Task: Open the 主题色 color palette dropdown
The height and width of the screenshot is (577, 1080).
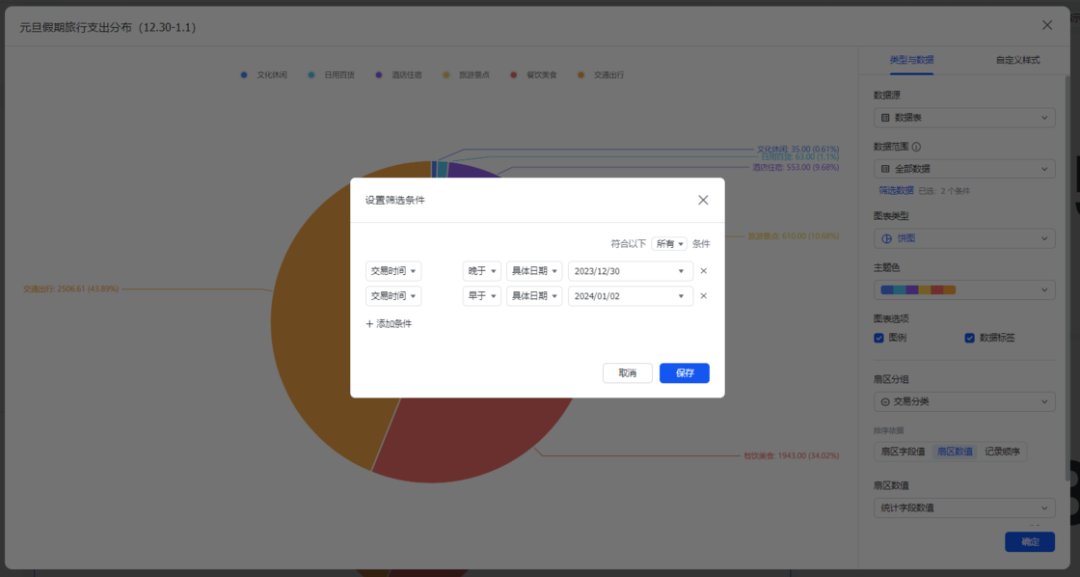Action: coord(964,290)
